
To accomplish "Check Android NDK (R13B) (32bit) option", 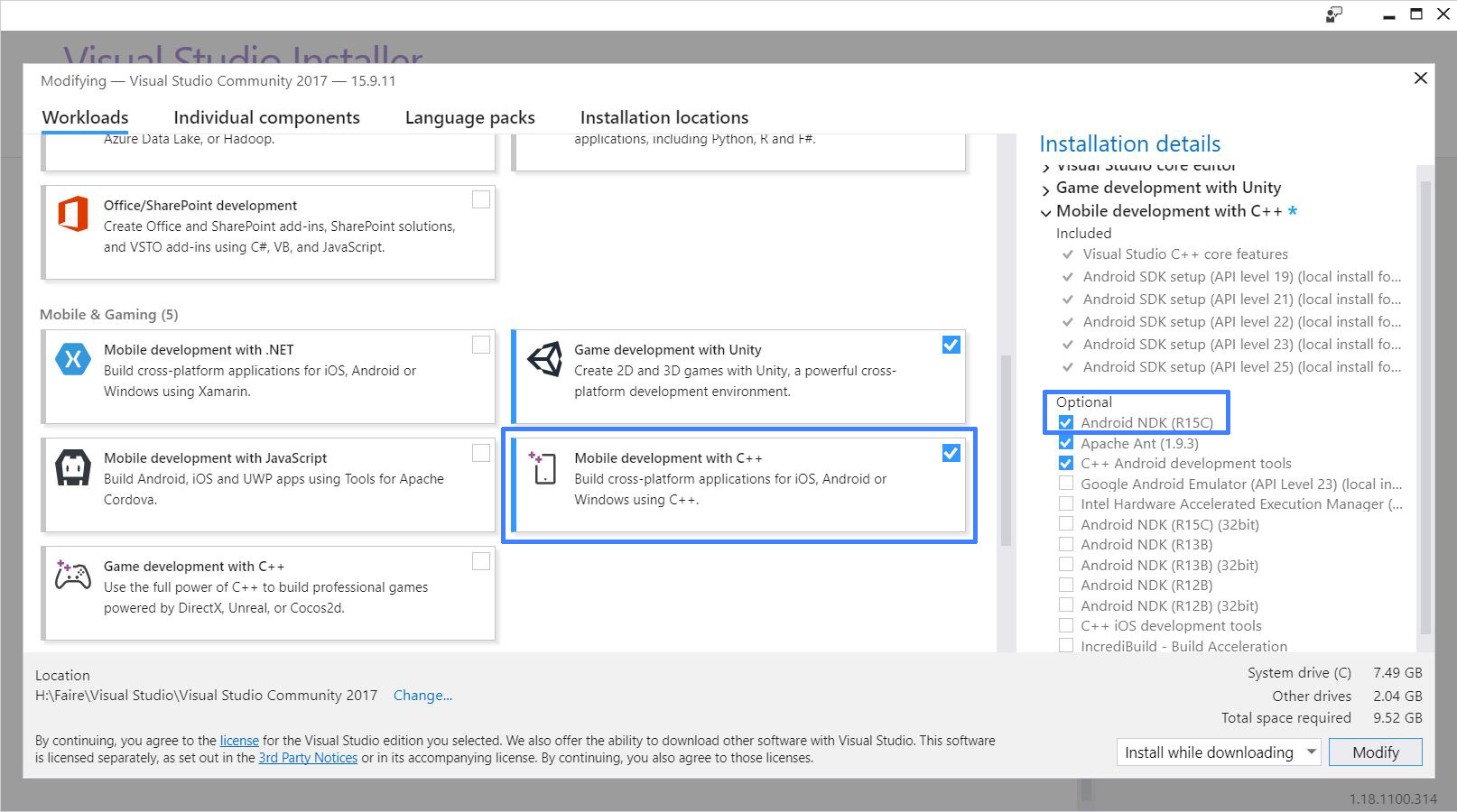I will tap(1066, 565).
